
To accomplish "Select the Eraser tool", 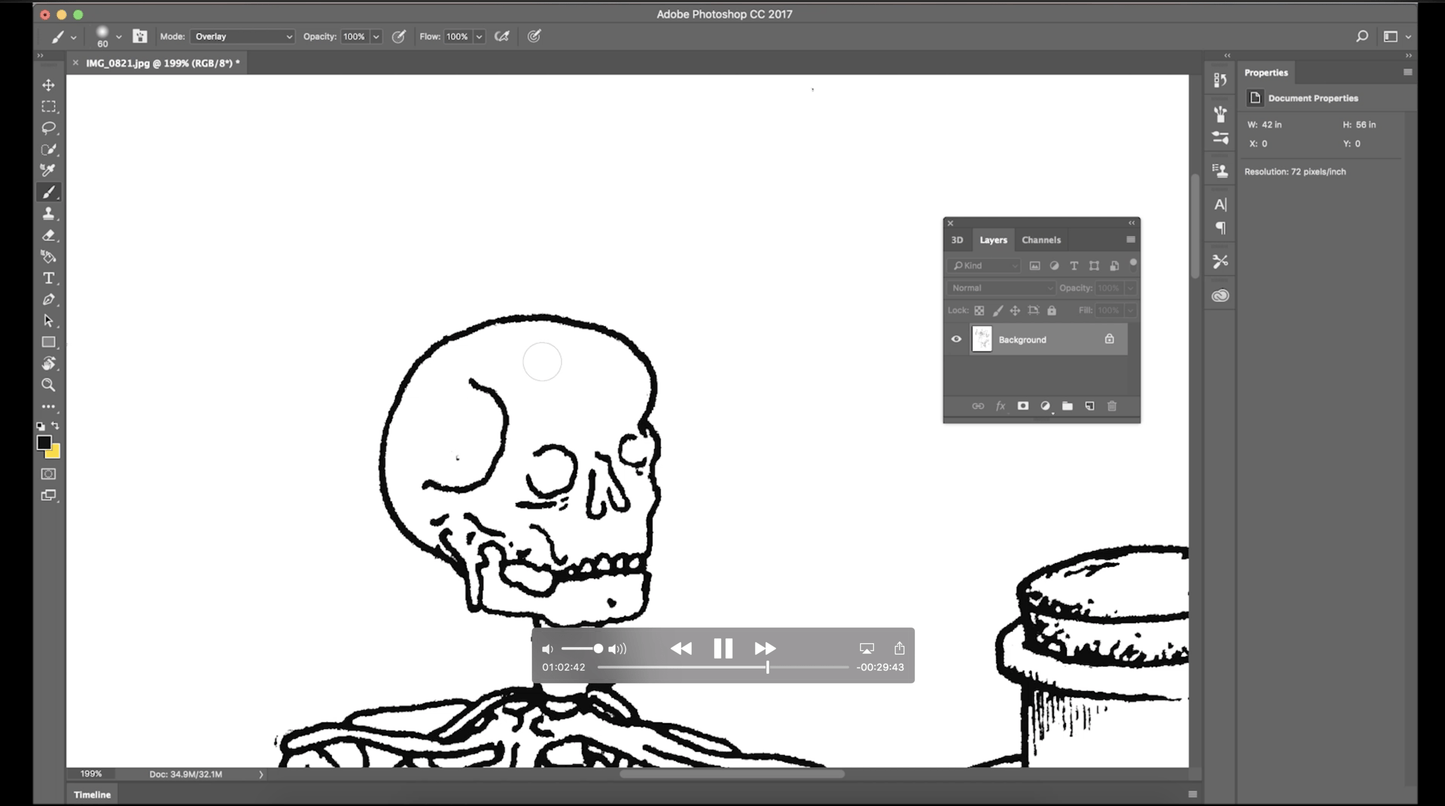I will point(48,235).
